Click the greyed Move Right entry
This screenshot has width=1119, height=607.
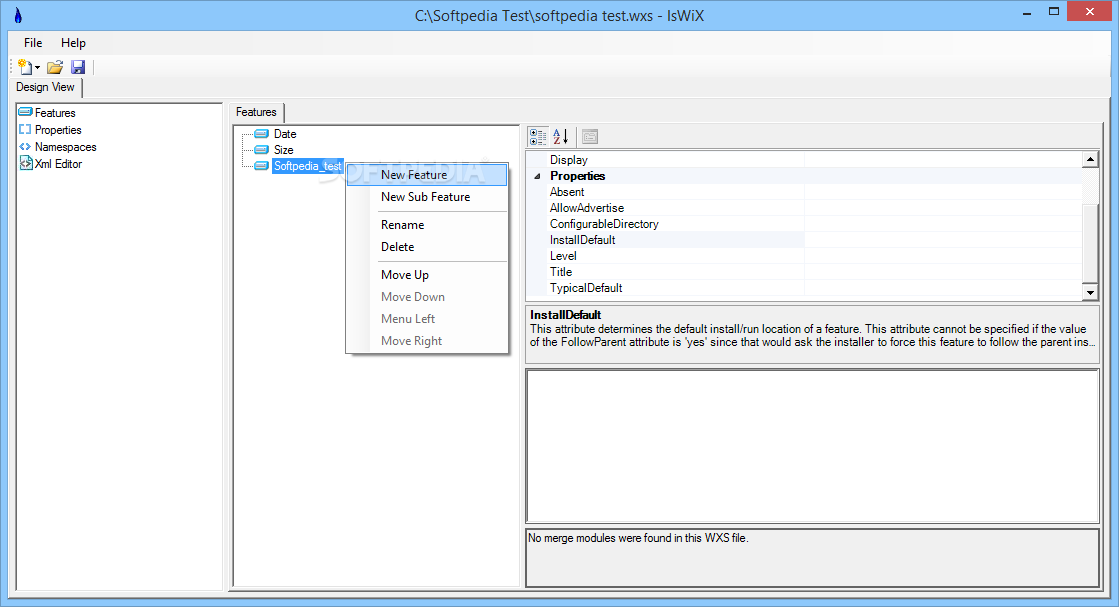(x=427, y=341)
